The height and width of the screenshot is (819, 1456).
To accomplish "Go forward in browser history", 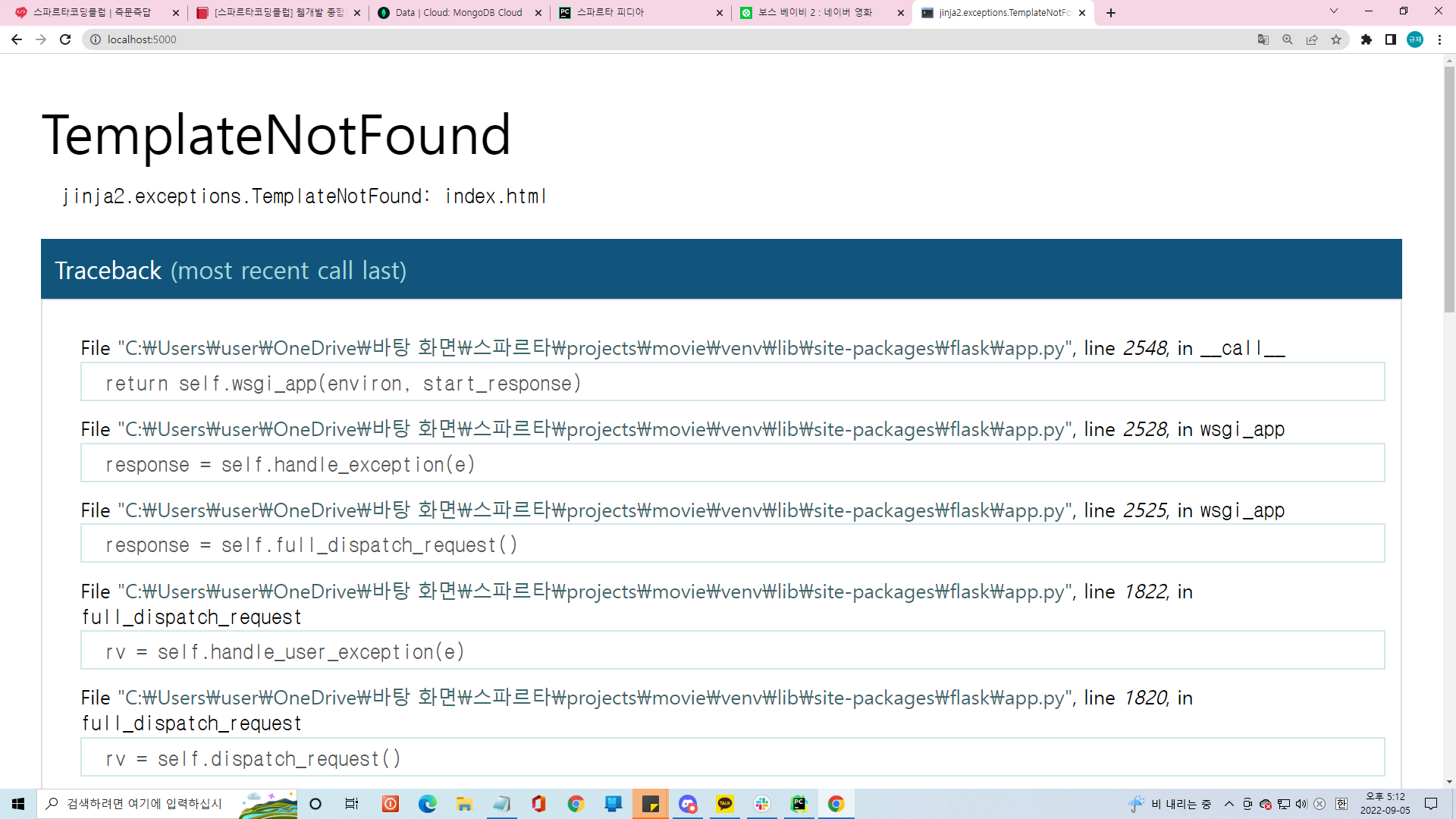I will (x=41, y=39).
